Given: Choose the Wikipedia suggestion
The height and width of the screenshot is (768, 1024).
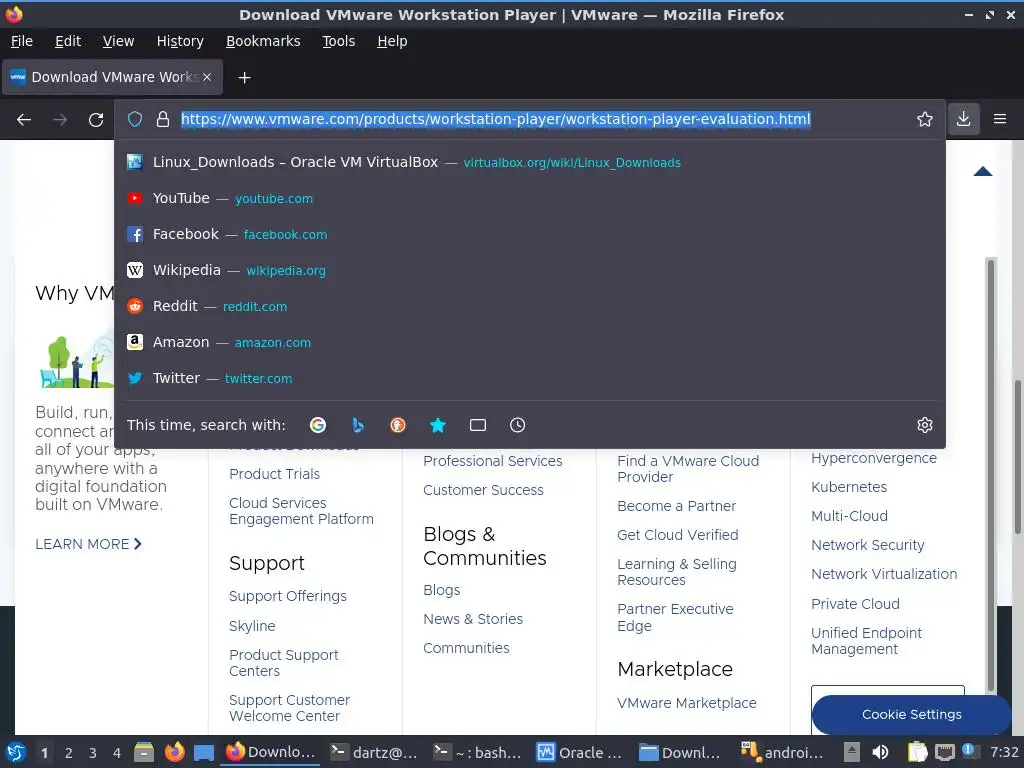Looking at the screenshot, I should [530, 270].
